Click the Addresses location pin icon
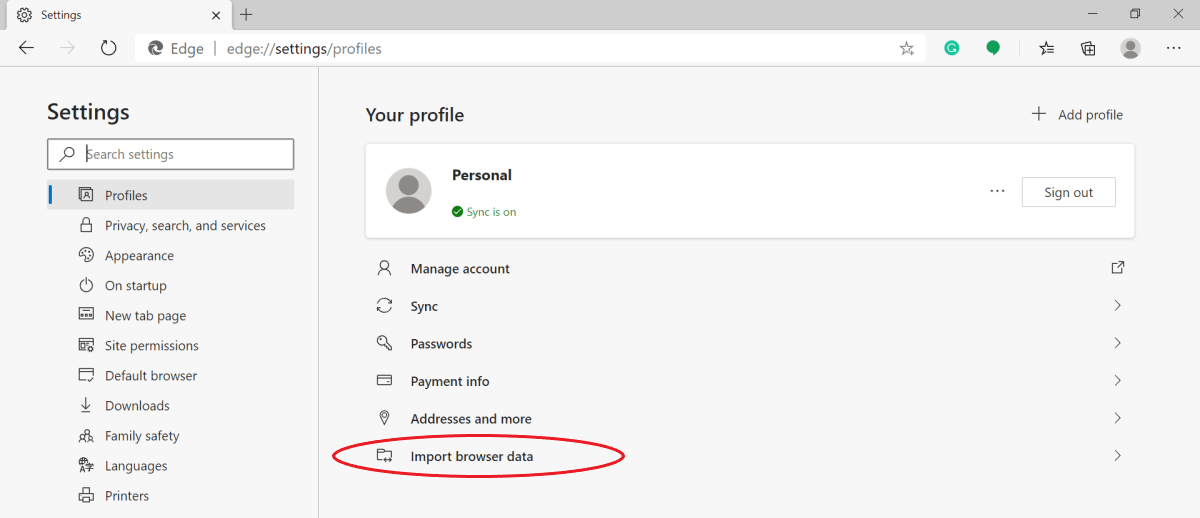1200x518 pixels. pyautogui.click(x=384, y=418)
